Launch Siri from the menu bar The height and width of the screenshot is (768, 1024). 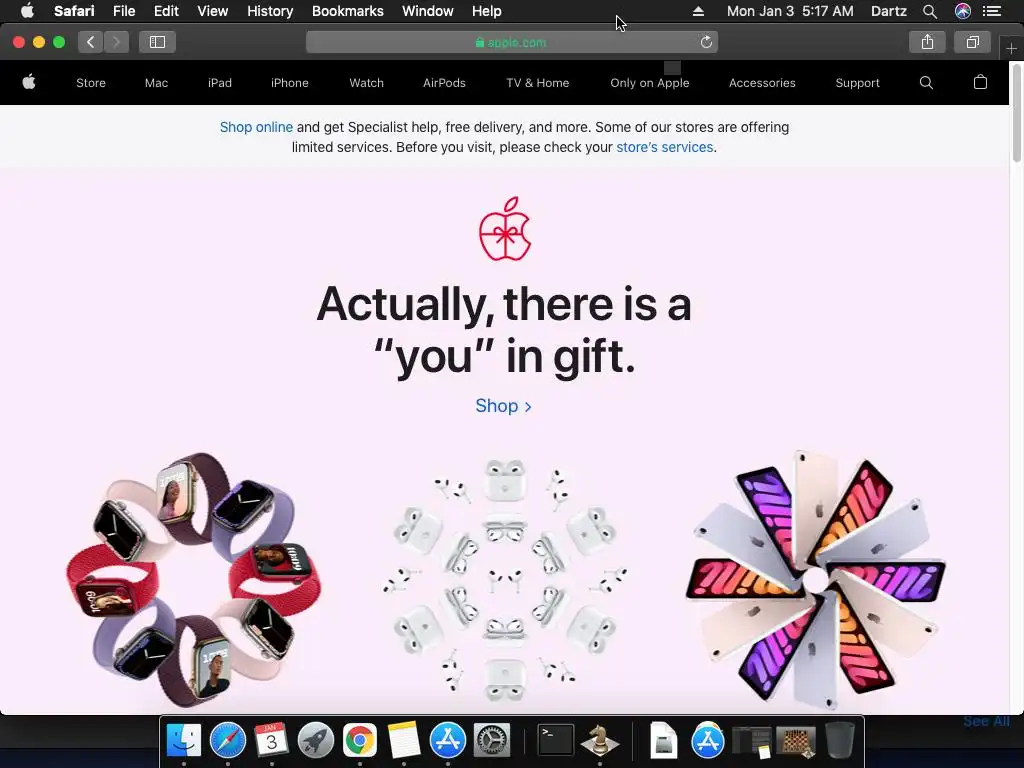click(963, 11)
